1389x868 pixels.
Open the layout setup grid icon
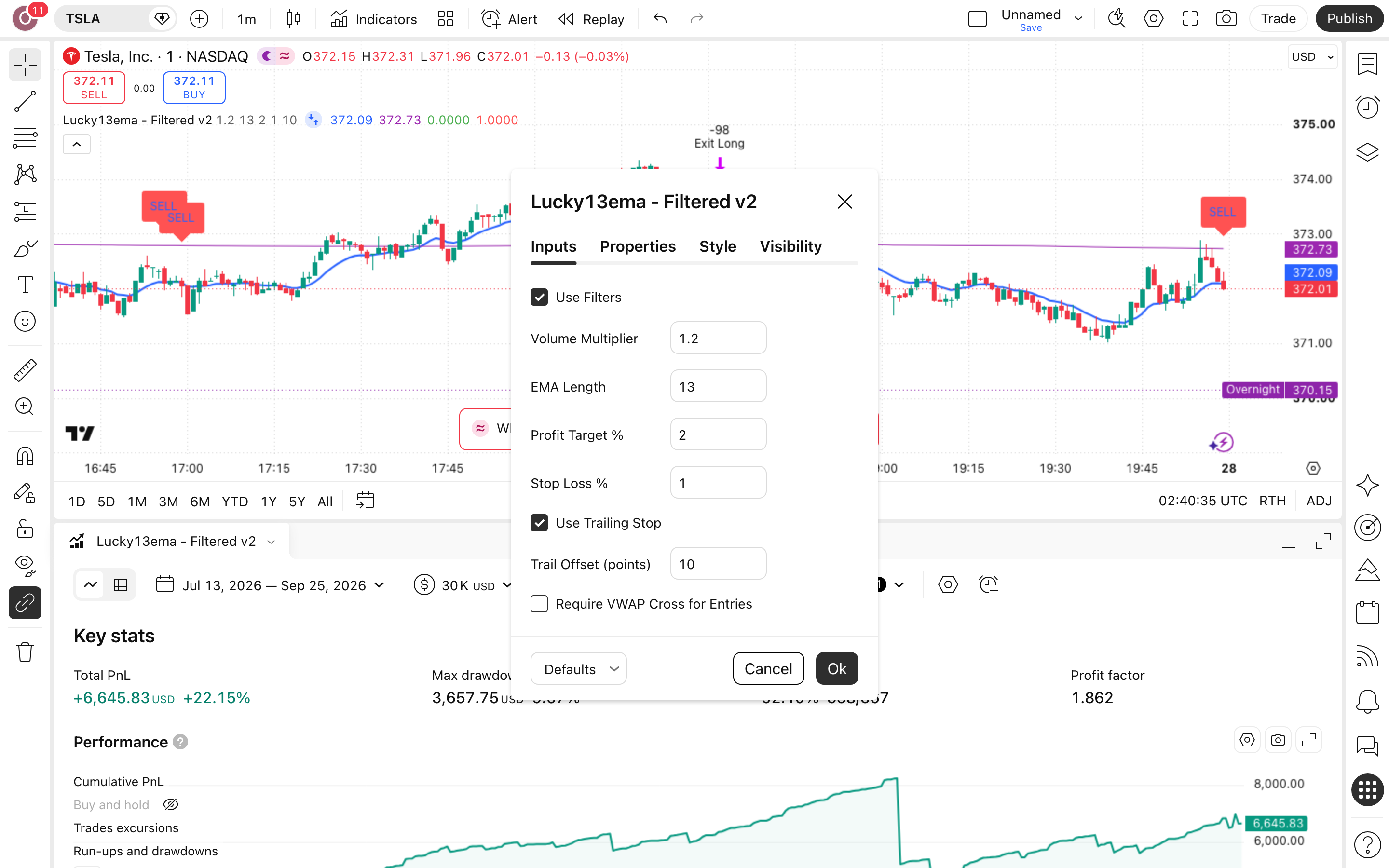click(446, 19)
